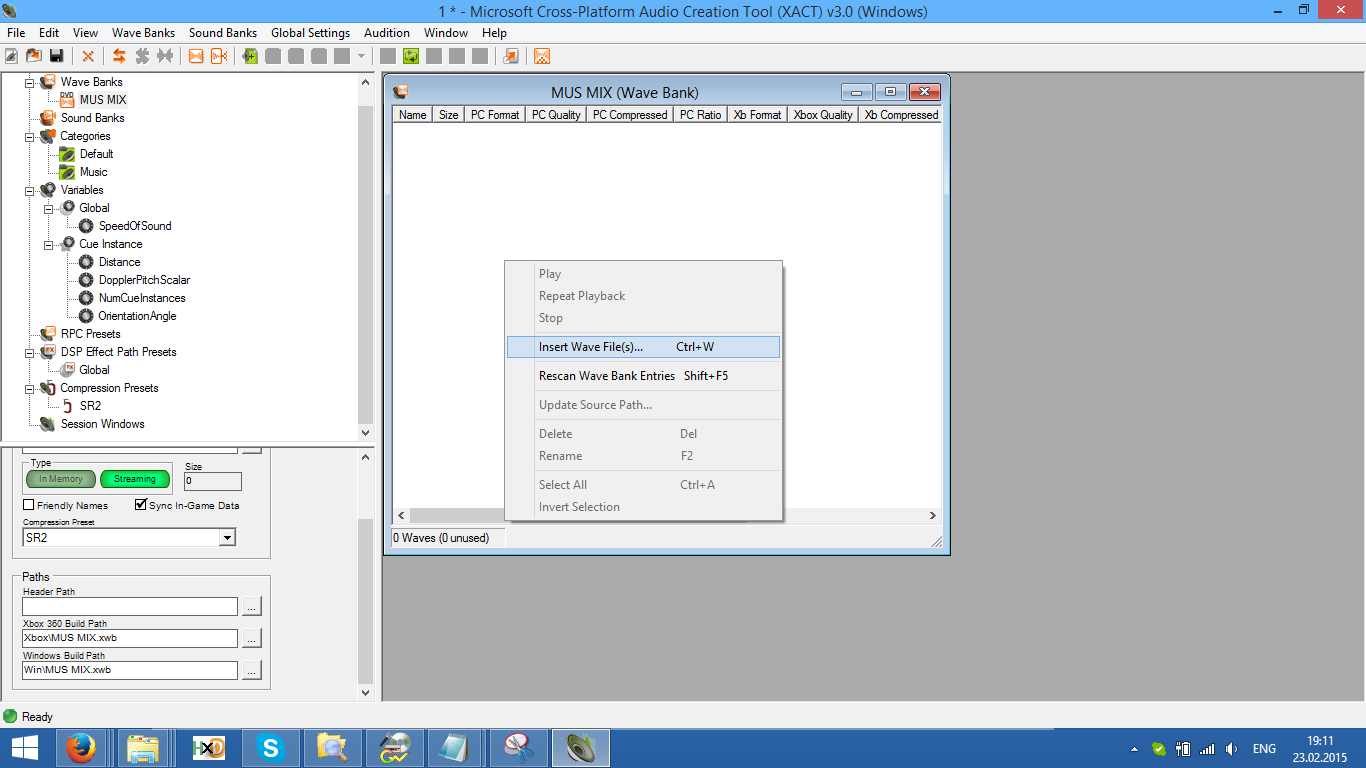The height and width of the screenshot is (768, 1366).
Task: Enable the Friendly Names checkbox
Action: pyautogui.click(x=29, y=506)
